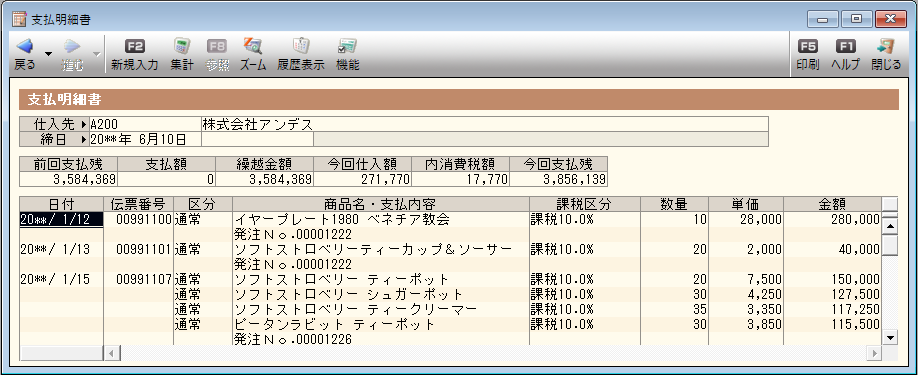Open the dropdown arrow beside 戻る

(x=48, y=54)
